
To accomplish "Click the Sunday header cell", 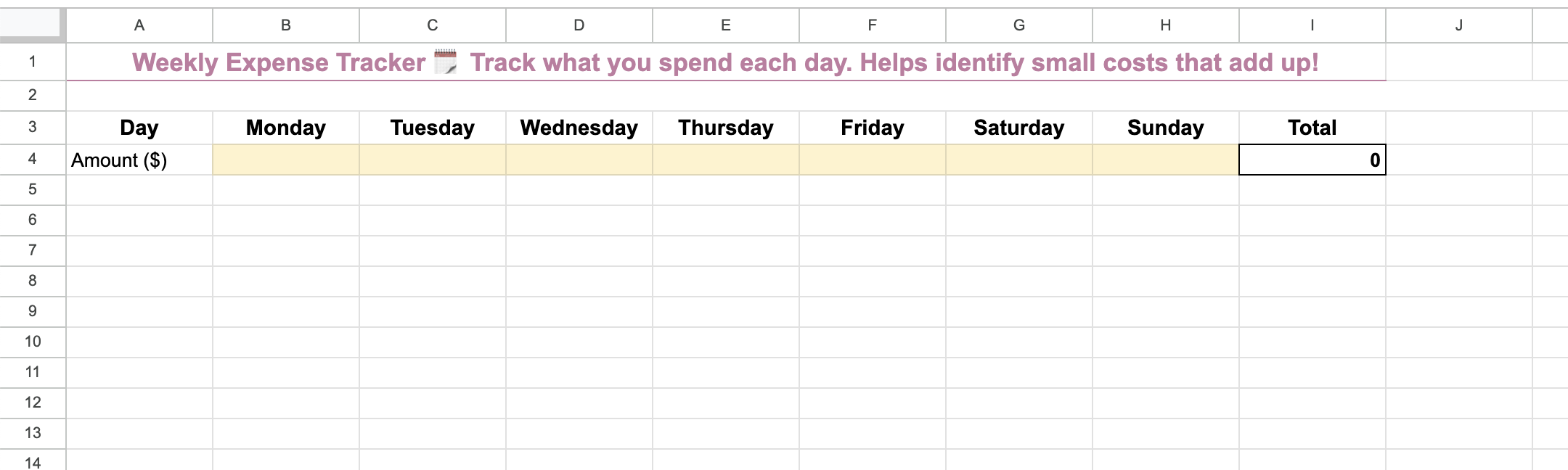I will [1165, 128].
